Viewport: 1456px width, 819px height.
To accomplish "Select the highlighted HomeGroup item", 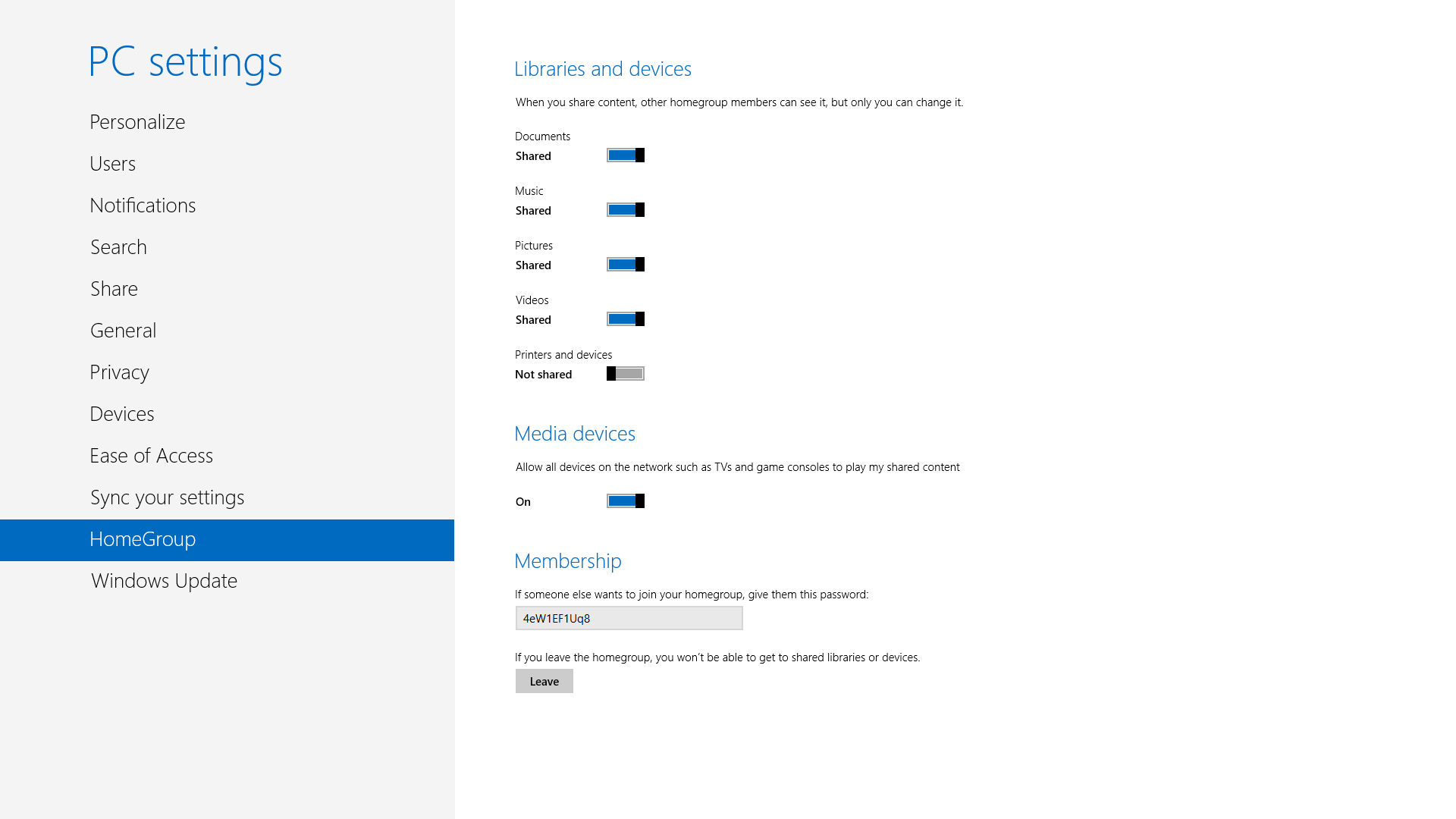I will tap(143, 539).
